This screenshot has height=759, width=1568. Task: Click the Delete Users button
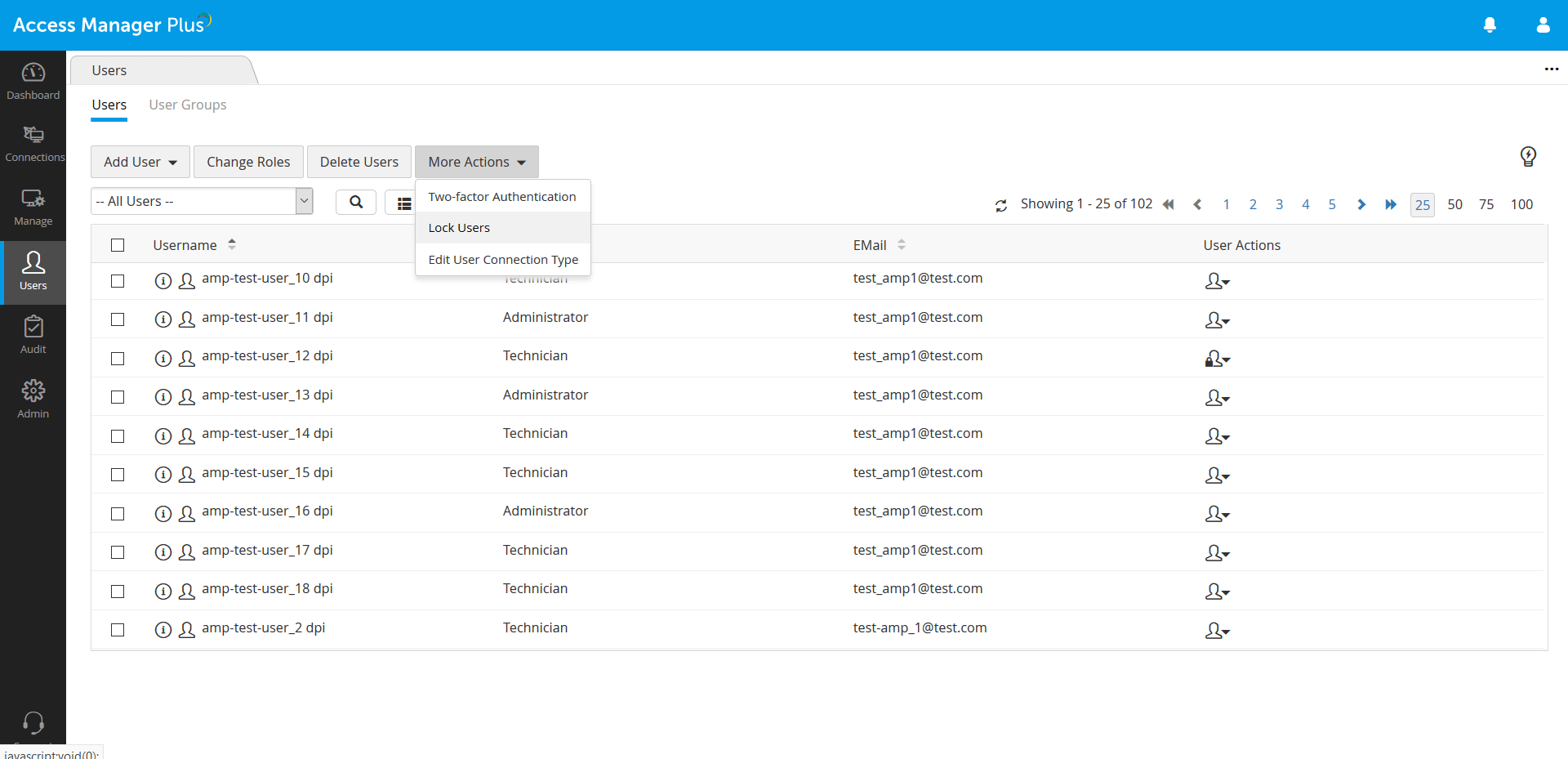[359, 162]
